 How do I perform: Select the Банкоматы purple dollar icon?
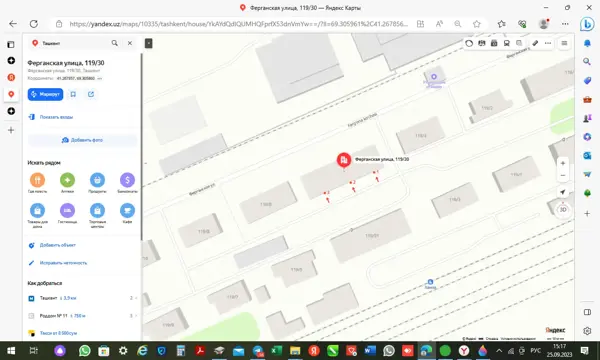(127, 180)
